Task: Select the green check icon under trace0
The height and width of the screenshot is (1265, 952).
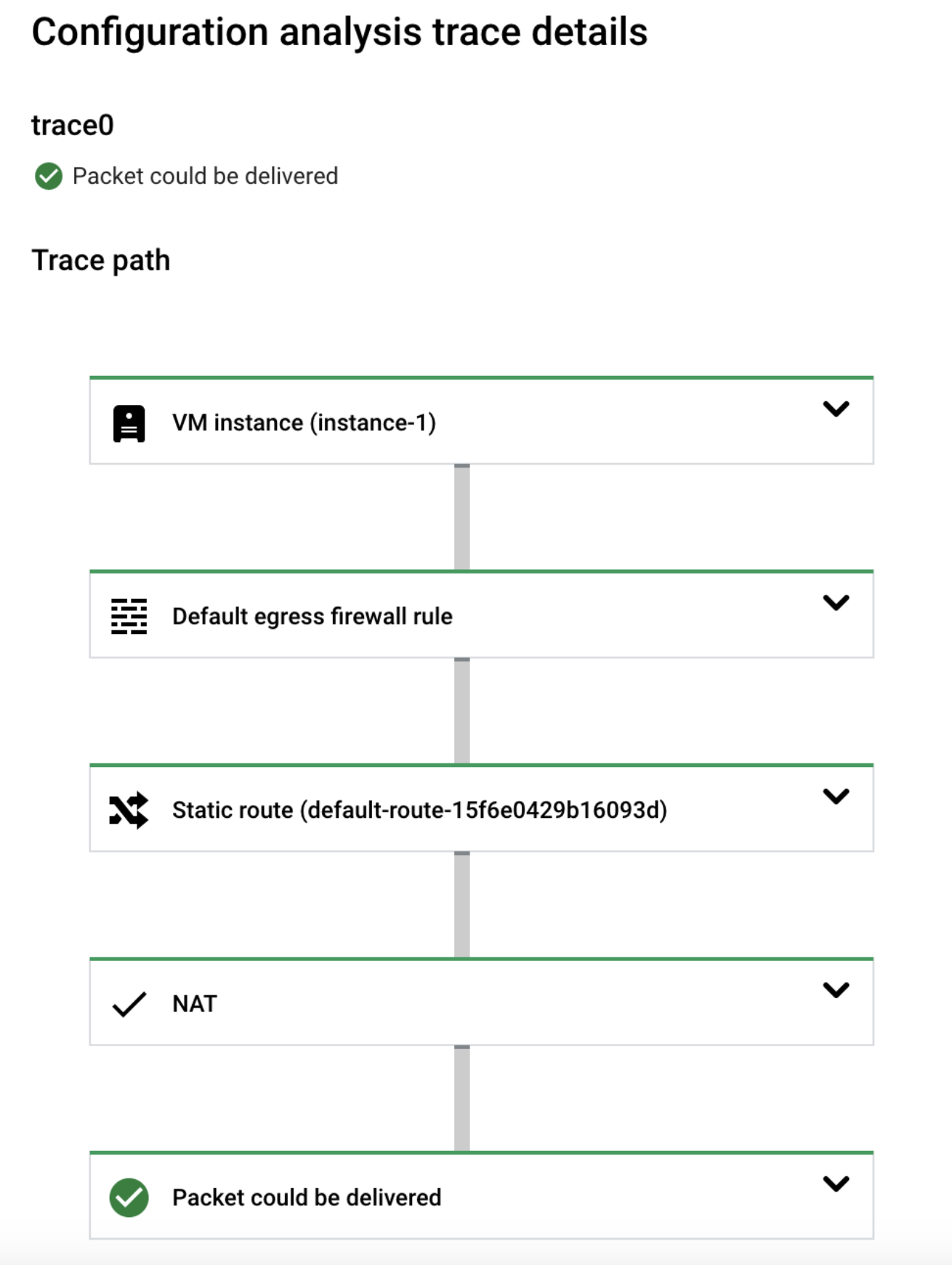Action: [48, 174]
